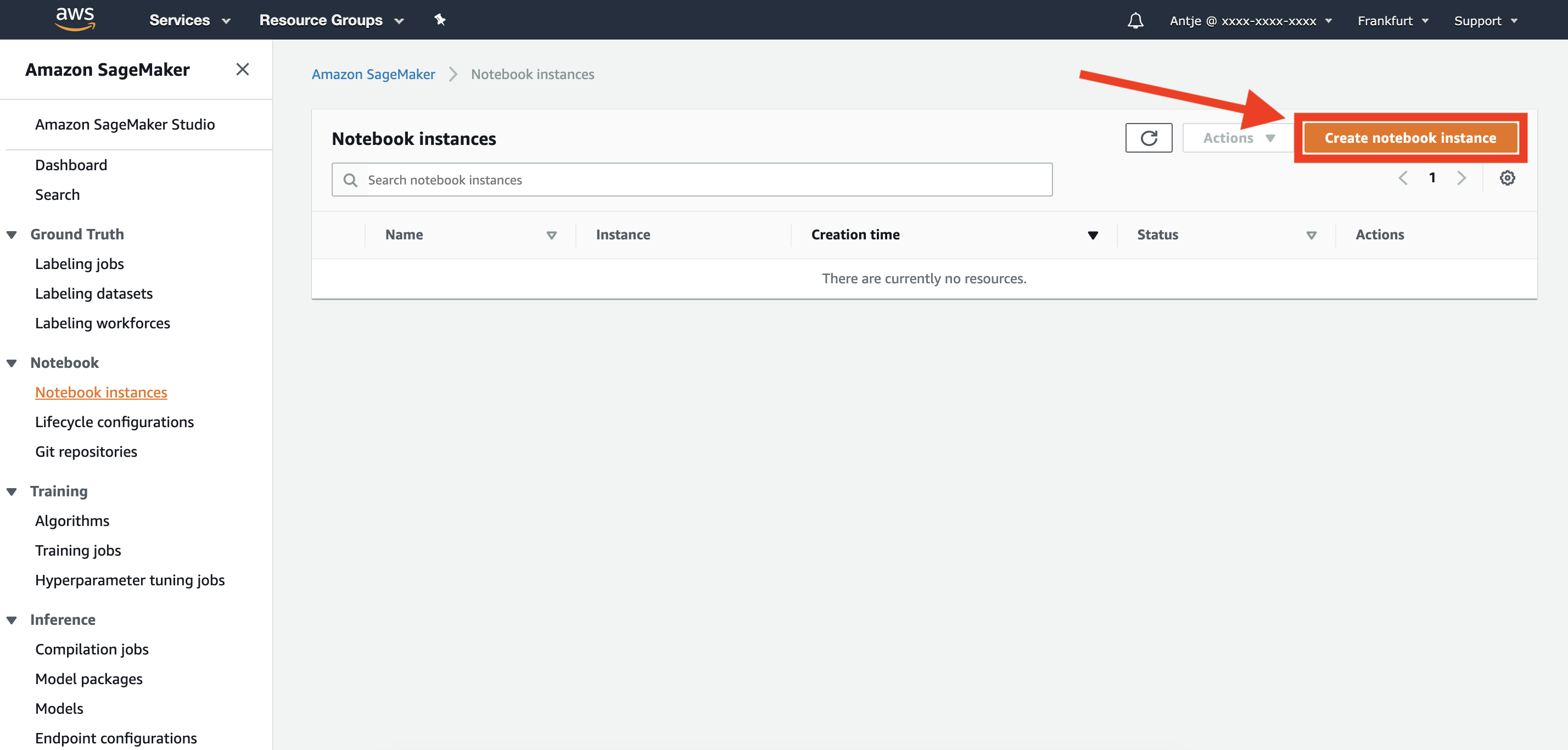Click the pin shortcuts icon in top bar

[x=440, y=20]
